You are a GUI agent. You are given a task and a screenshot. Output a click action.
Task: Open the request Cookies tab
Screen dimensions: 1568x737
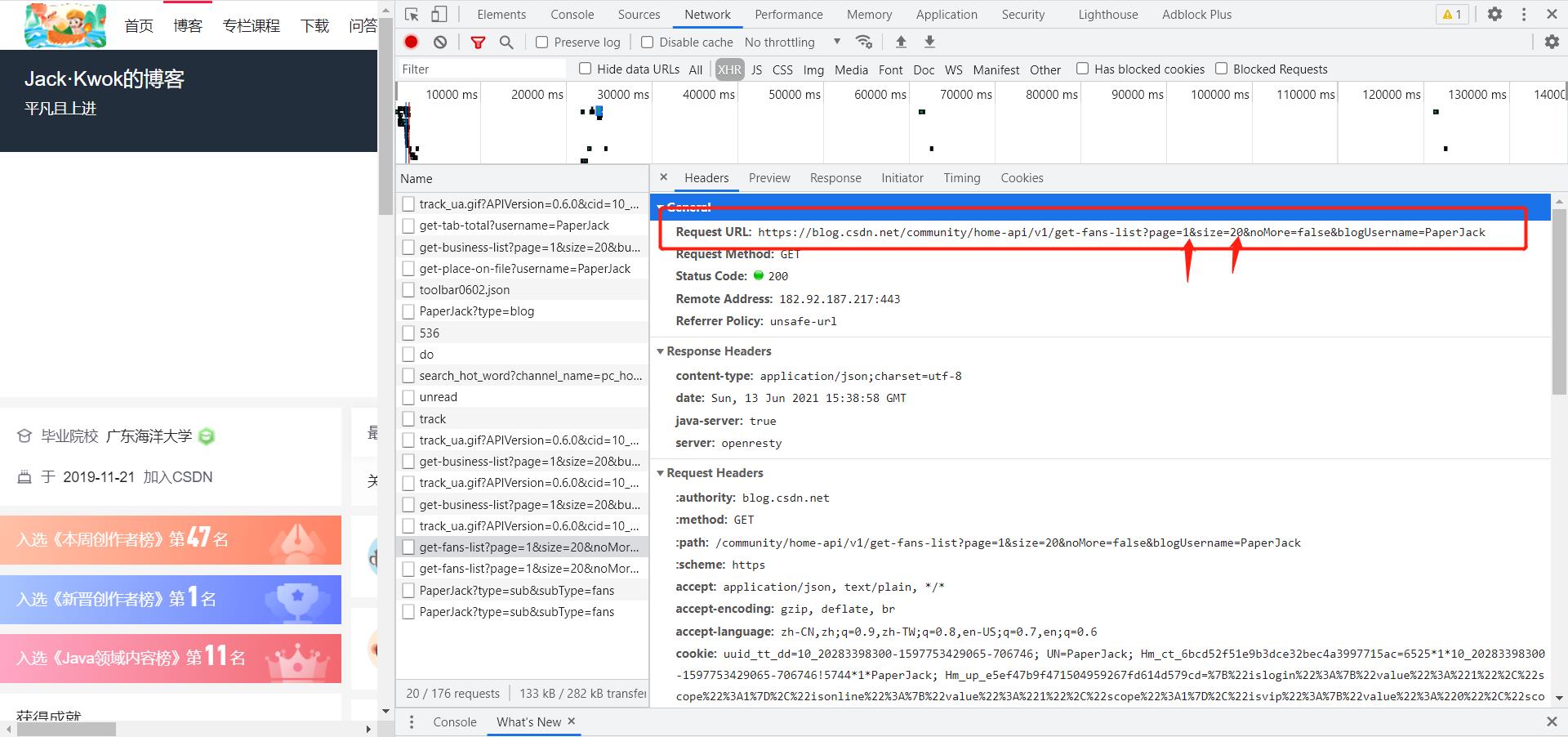(1022, 177)
